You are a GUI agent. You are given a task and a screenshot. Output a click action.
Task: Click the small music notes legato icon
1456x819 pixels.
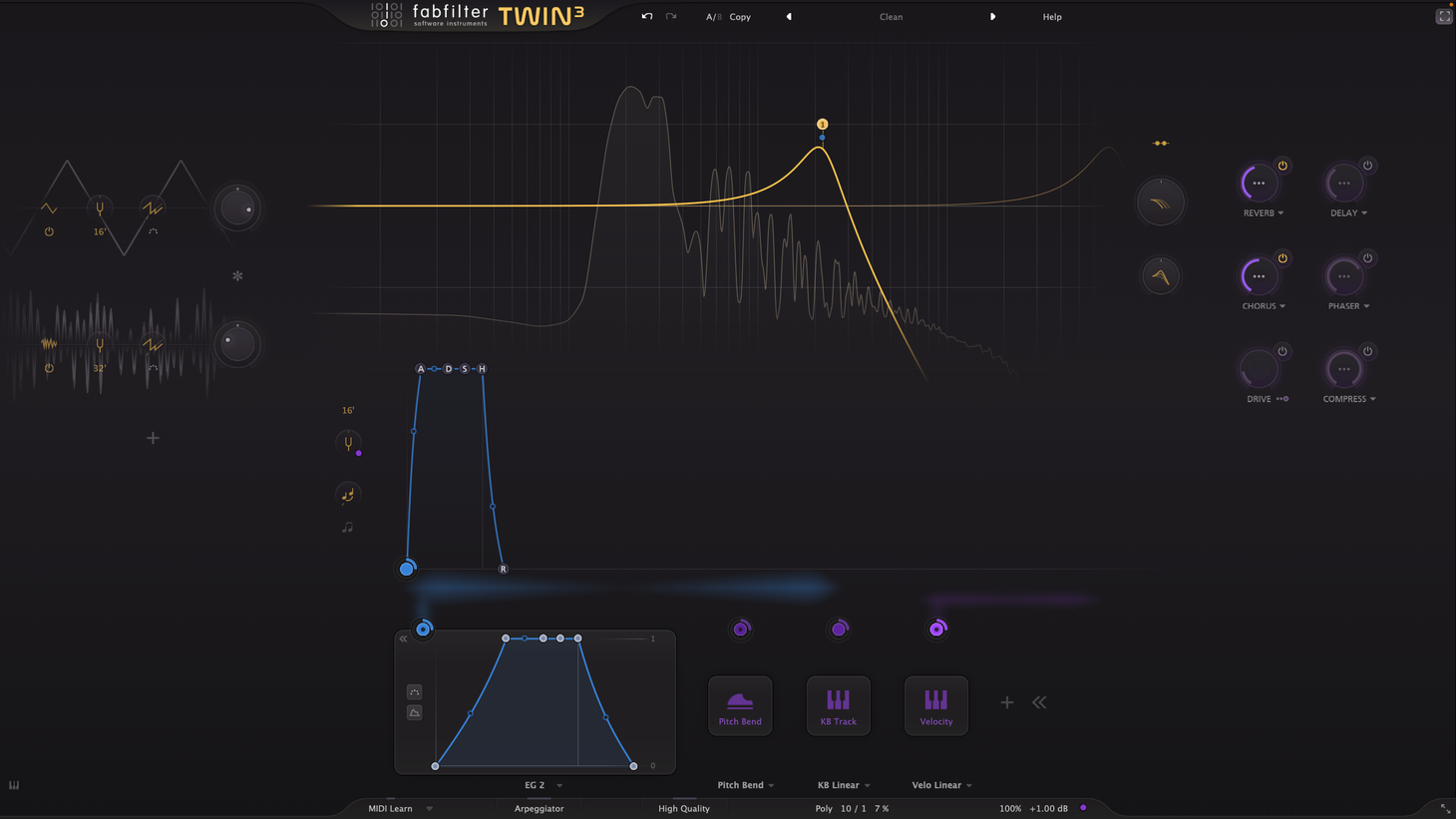pos(348,528)
